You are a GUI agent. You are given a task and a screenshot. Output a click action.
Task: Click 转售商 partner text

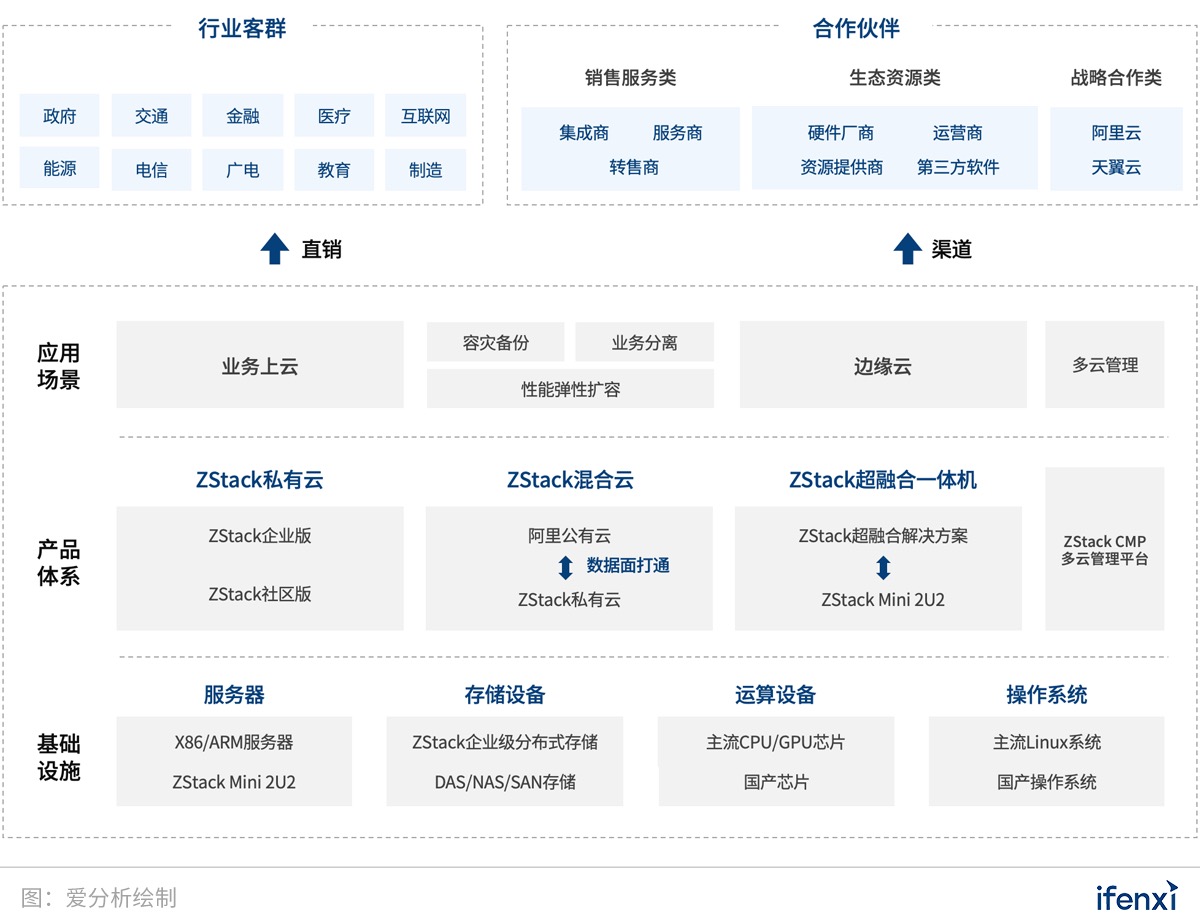[634, 167]
